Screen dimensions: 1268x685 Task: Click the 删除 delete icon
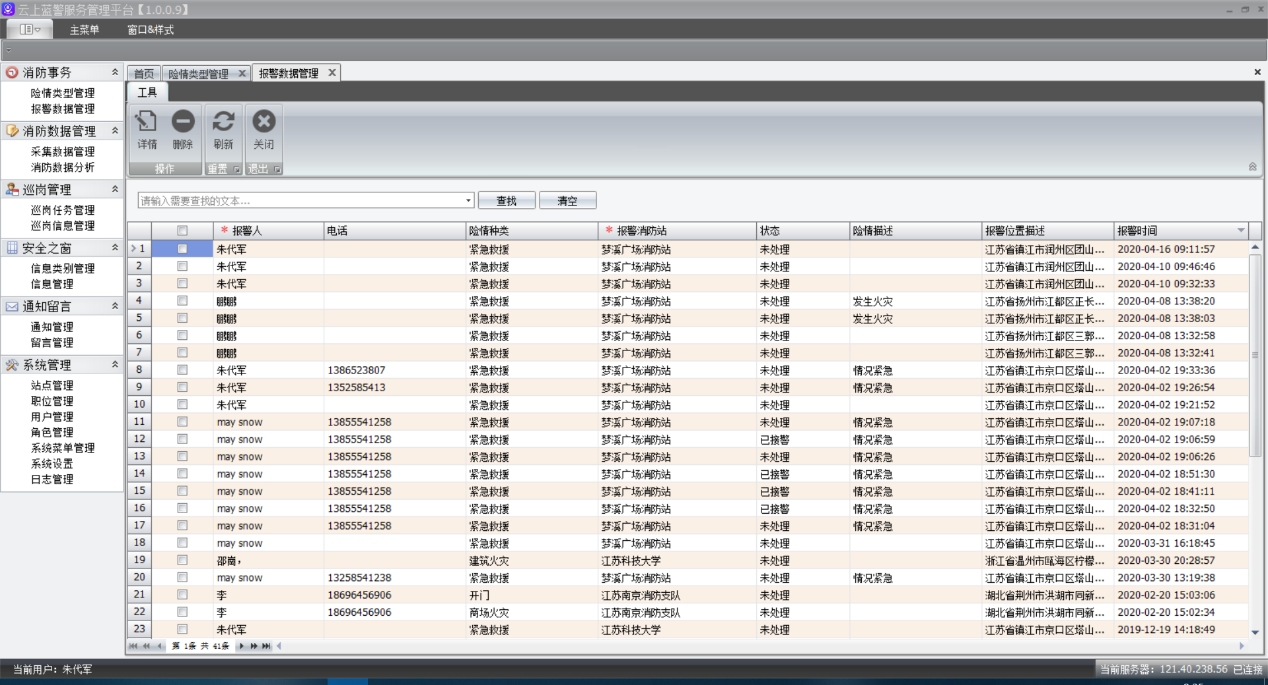182,129
